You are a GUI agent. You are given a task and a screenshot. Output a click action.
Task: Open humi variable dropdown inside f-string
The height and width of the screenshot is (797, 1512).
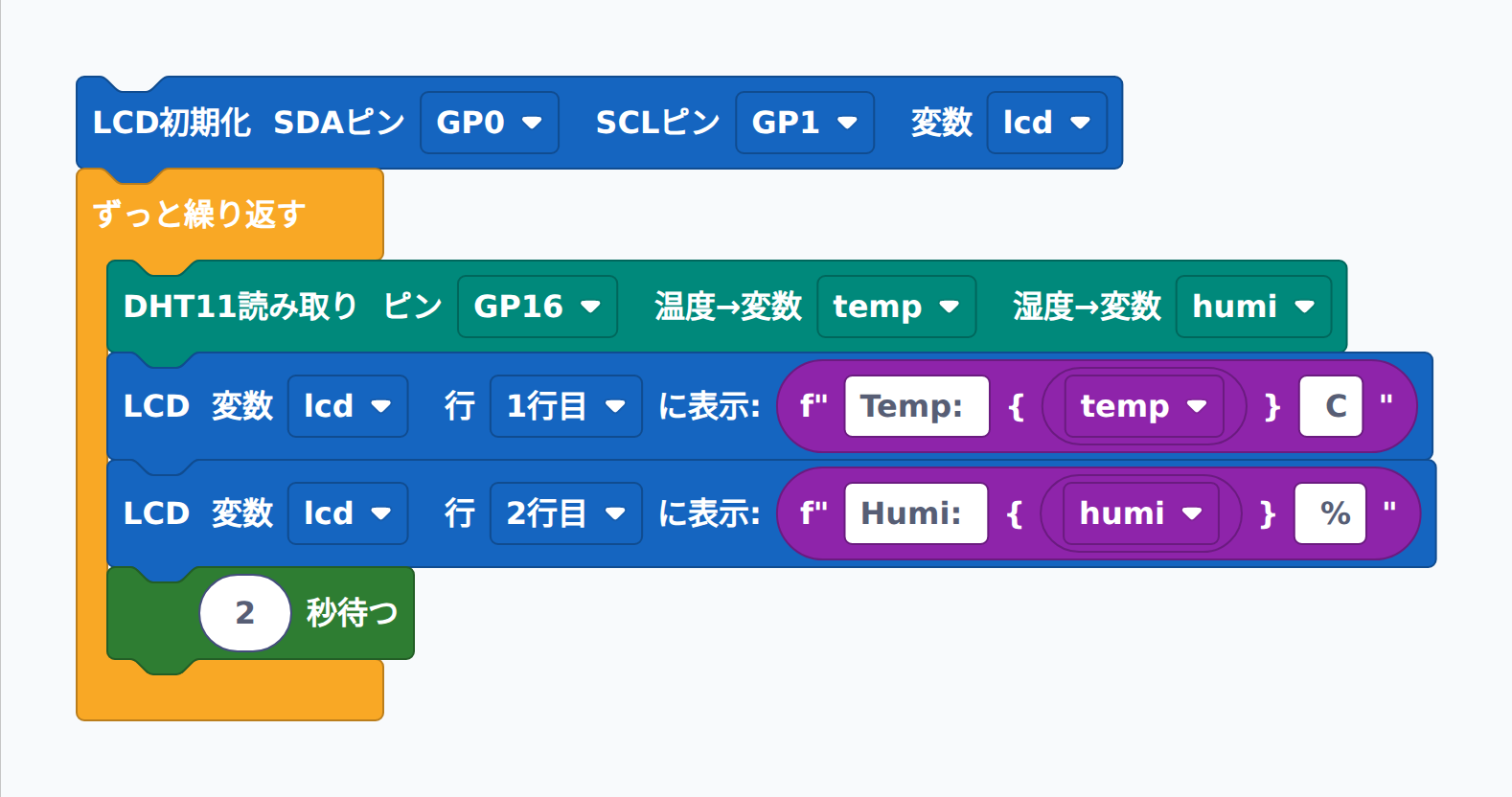[1140, 513]
